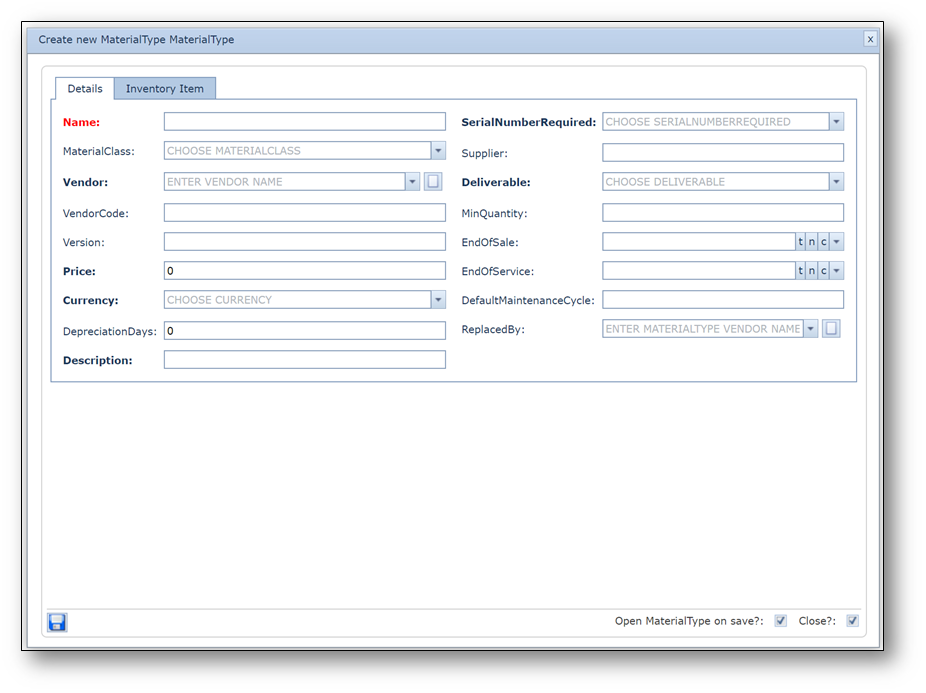Expand the SerialNumberRequired dropdown arrow
This screenshot has height=693, width=926.
click(836, 122)
